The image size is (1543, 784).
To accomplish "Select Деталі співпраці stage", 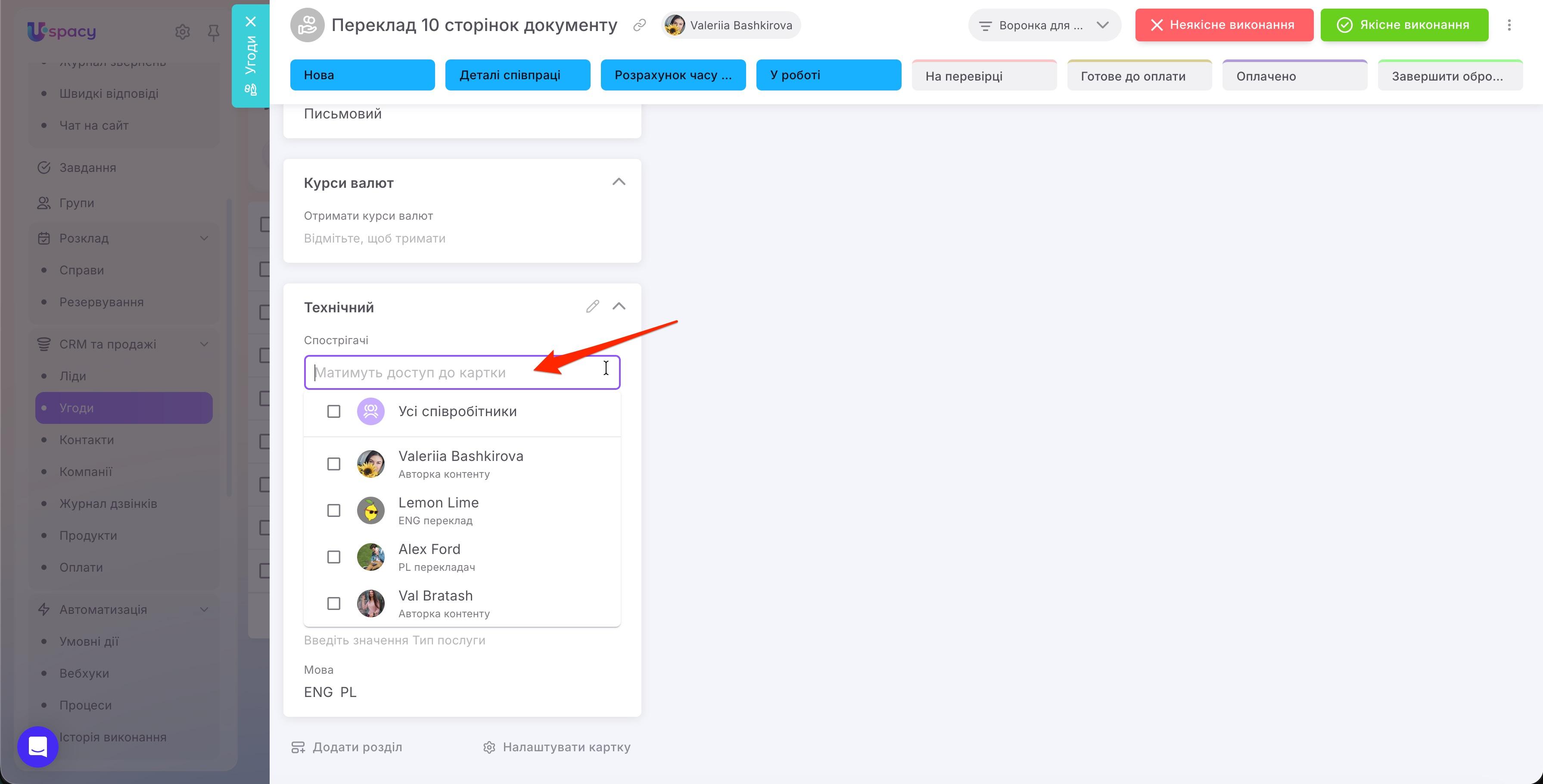I will tap(517, 75).
